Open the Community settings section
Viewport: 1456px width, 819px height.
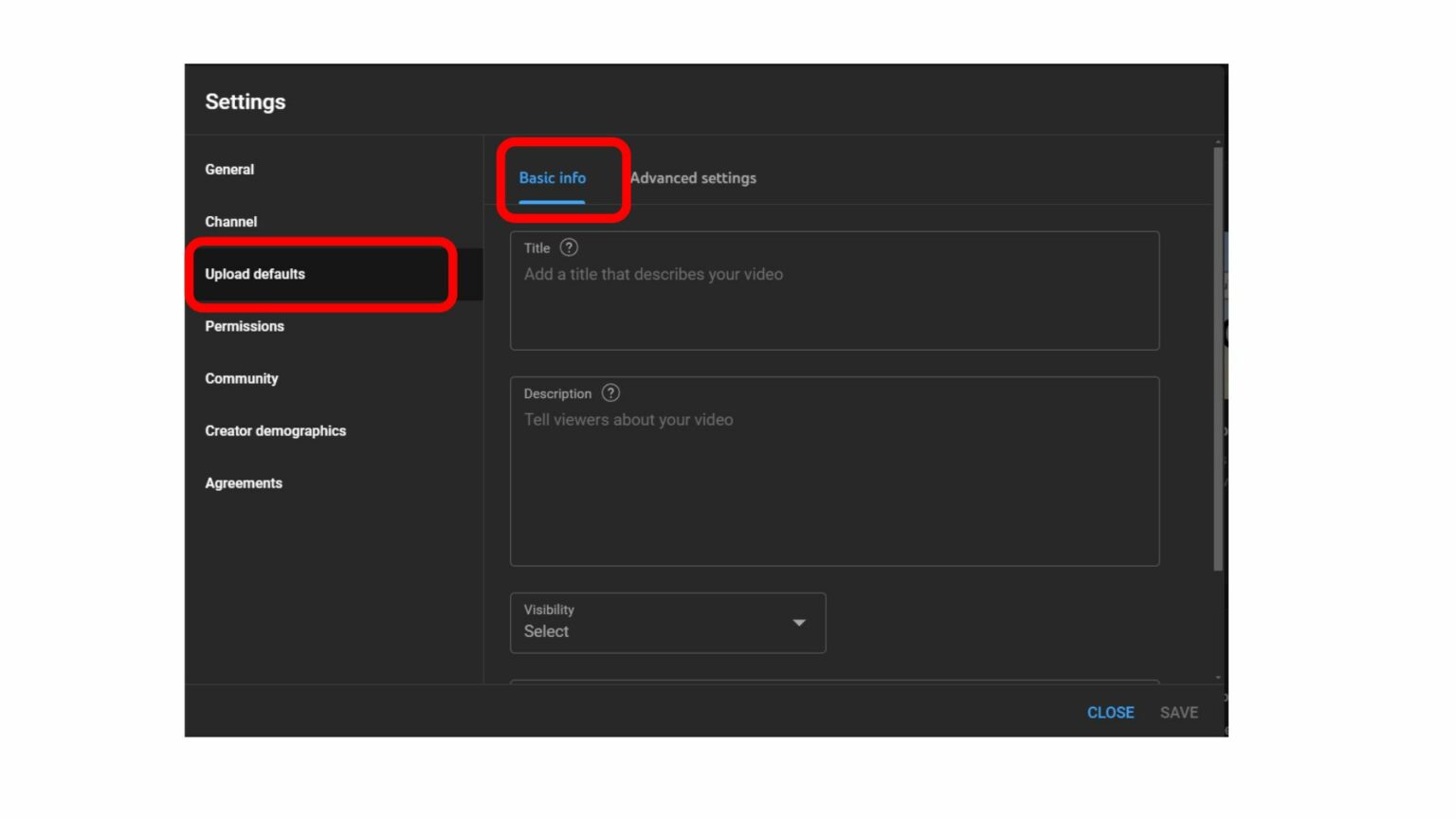(x=241, y=377)
